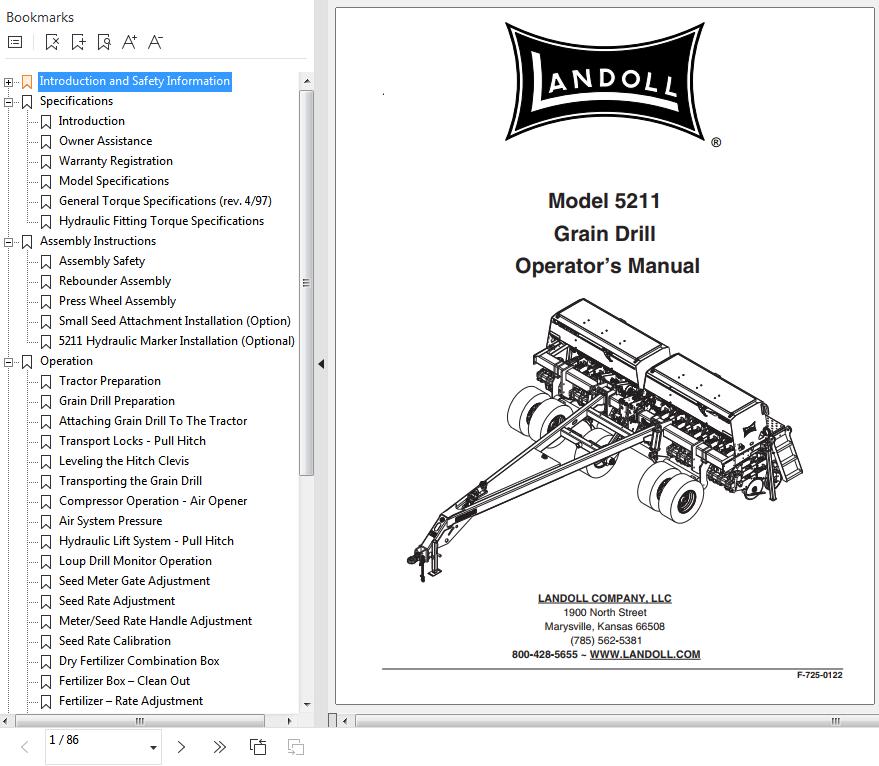Open the Model Specifications bookmark
The height and width of the screenshot is (766, 879).
click(x=114, y=181)
